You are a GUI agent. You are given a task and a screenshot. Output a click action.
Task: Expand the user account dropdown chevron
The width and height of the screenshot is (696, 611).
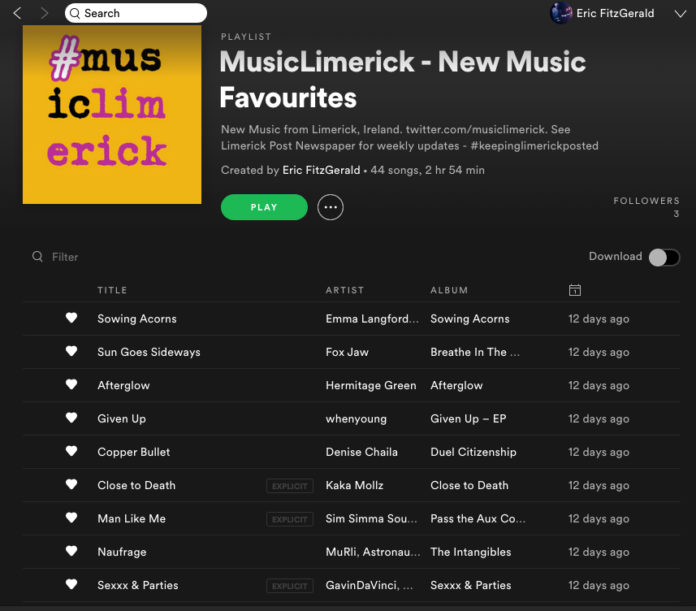(x=680, y=14)
